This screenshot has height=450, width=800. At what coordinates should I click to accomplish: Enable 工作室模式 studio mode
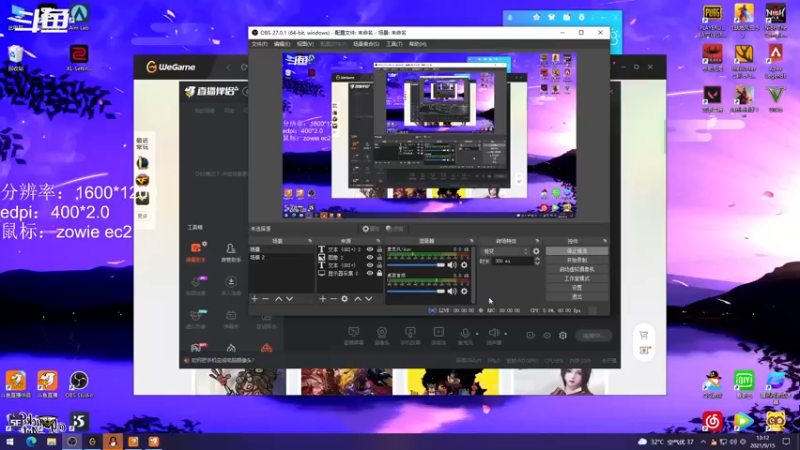[577, 279]
